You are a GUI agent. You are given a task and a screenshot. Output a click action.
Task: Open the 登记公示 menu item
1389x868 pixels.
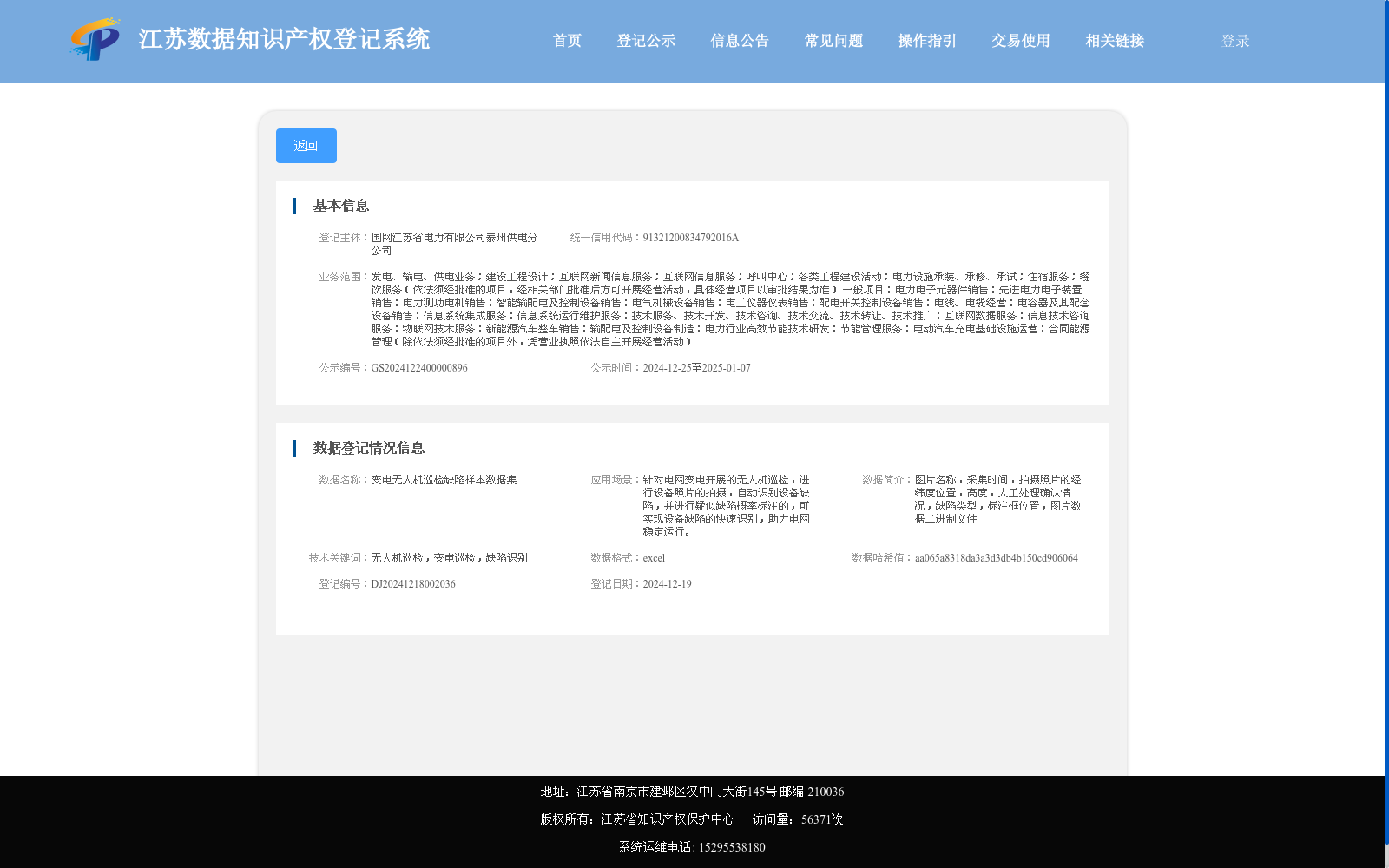coord(646,41)
